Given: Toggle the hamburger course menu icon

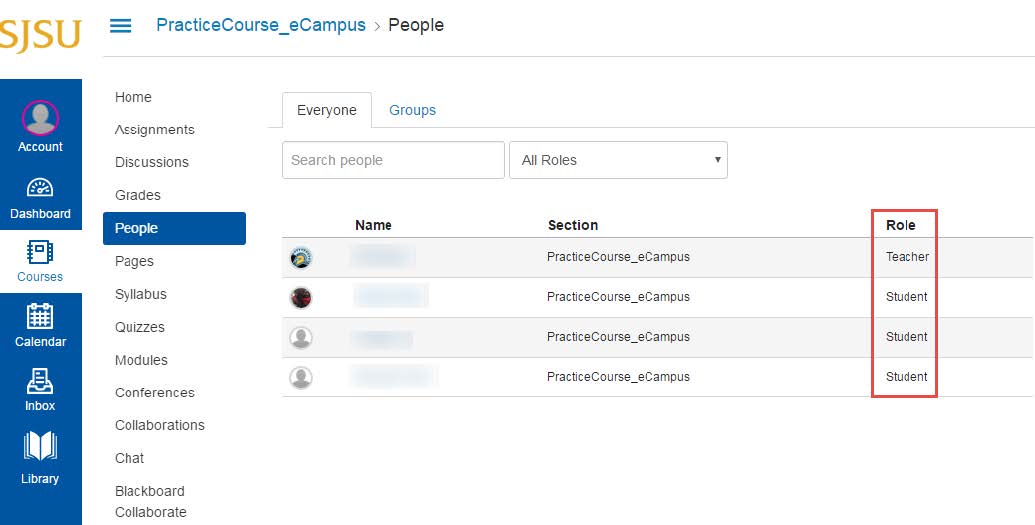Looking at the screenshot, I should click(x=120, y=26).
